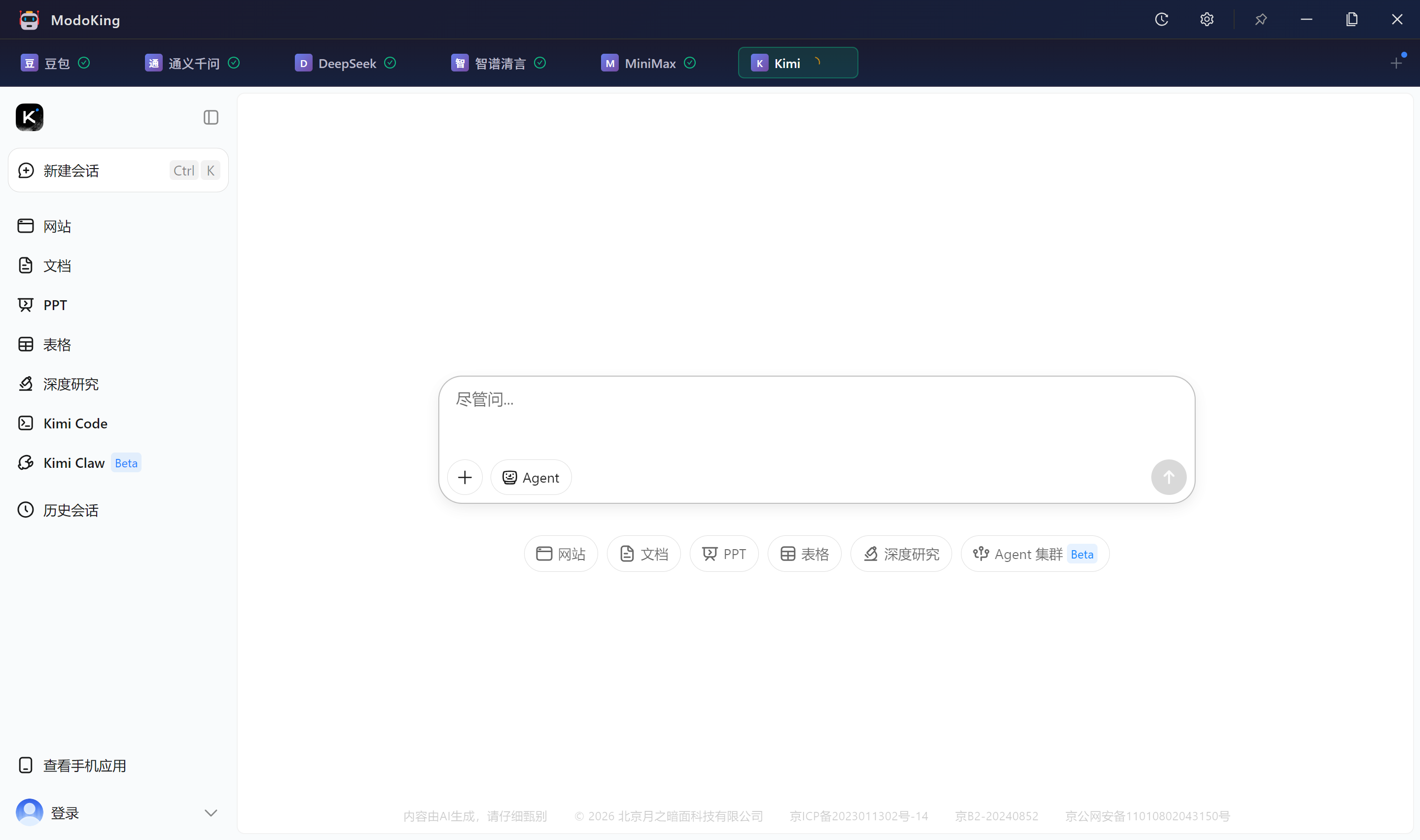The height and width of the screenshot is (840, 1420).
Task: Click © 2026 北京月之暗面科技有限公司 text
Action: point(669,816)
